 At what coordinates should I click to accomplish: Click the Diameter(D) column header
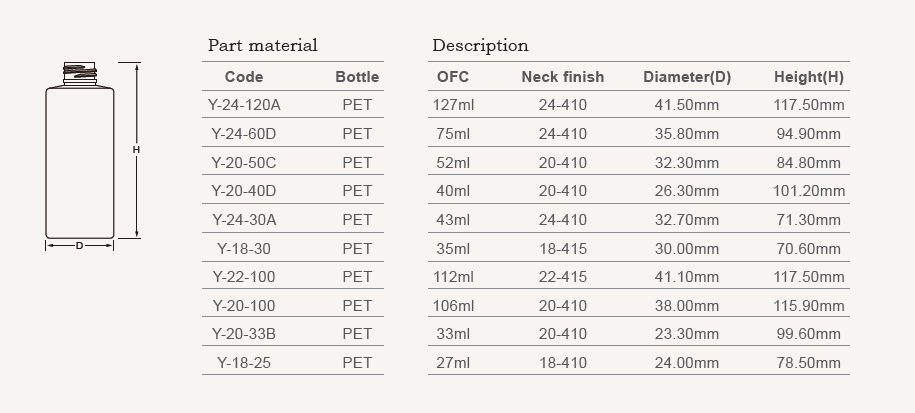(x=687, y=77)
